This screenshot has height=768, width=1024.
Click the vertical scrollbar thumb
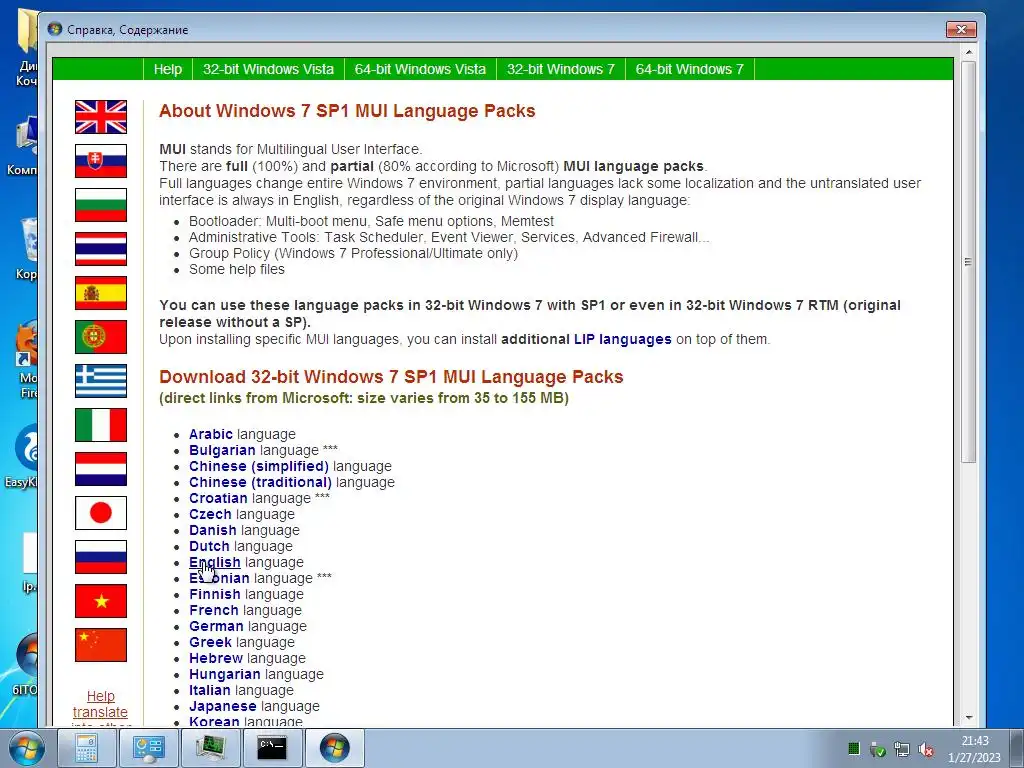[x=968, y=263]
